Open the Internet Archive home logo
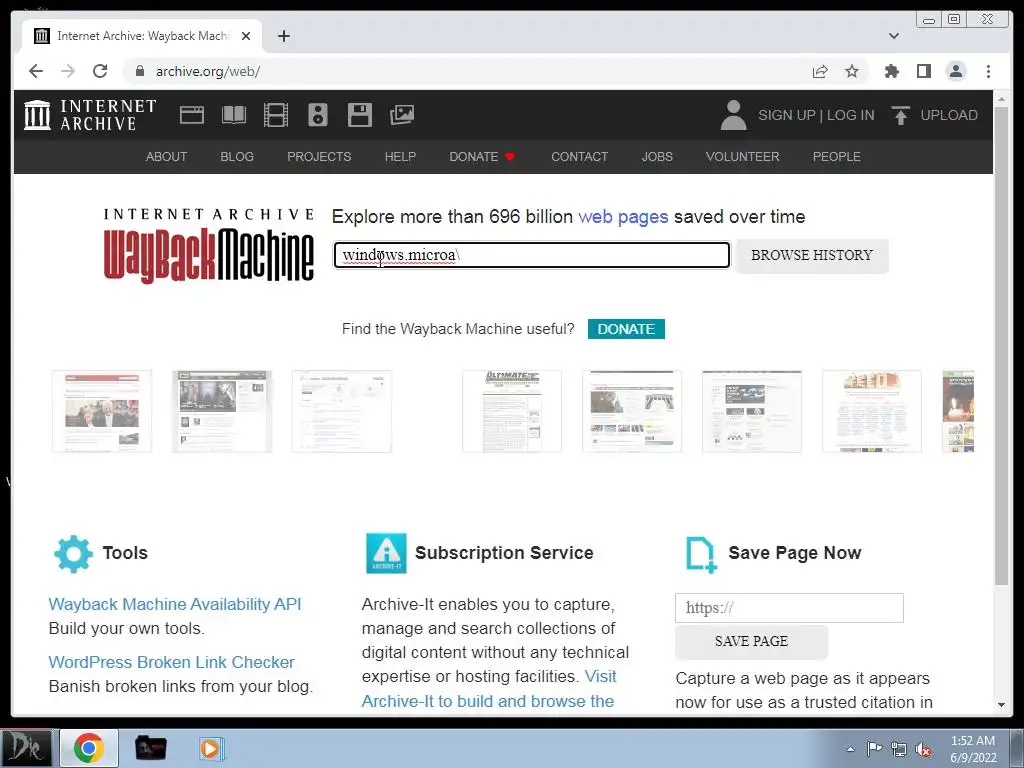1024x768 pixels. (x=89, y=115)
